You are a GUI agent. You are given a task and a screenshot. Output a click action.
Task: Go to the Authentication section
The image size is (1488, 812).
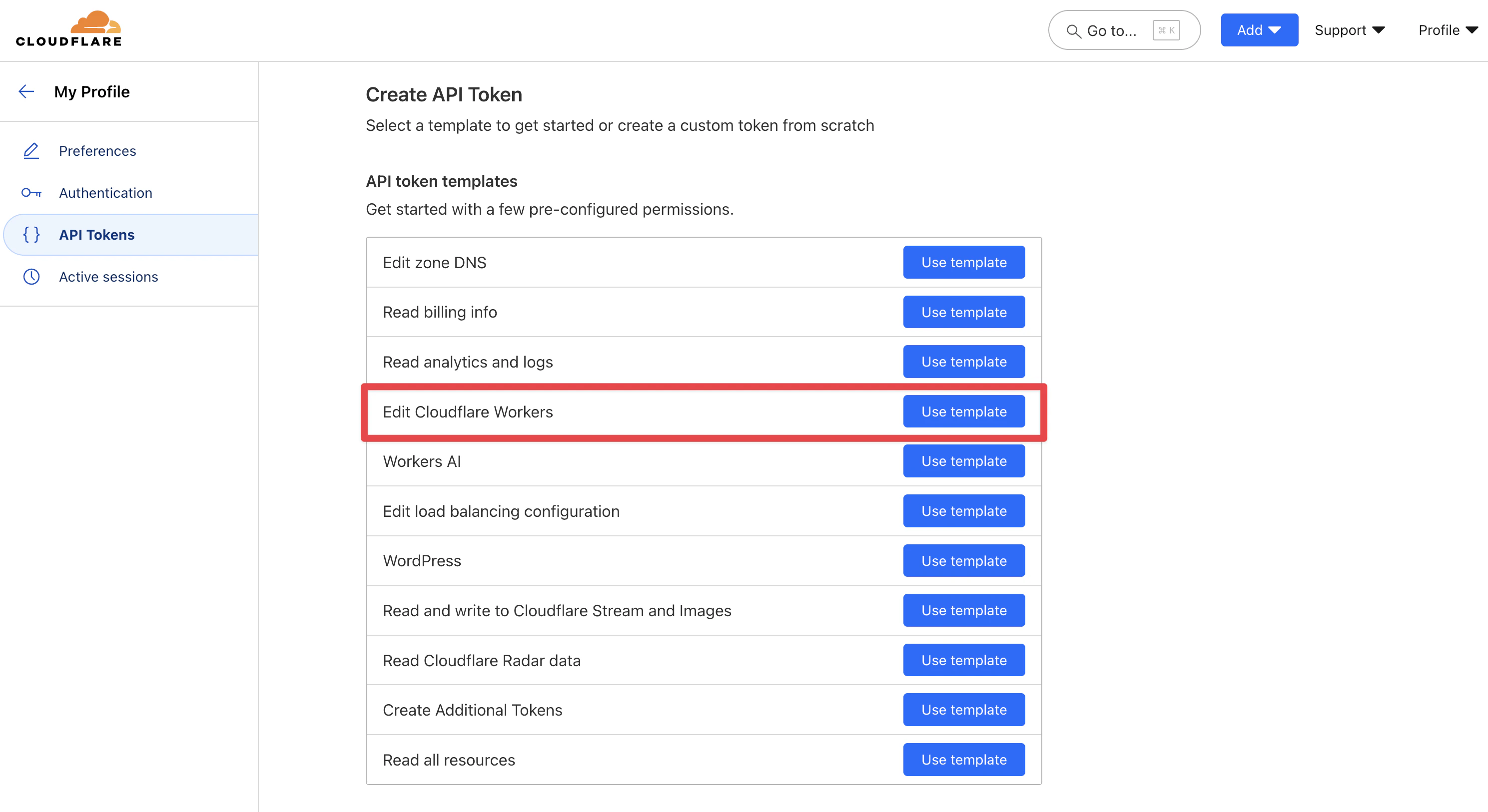pos(106,193)
